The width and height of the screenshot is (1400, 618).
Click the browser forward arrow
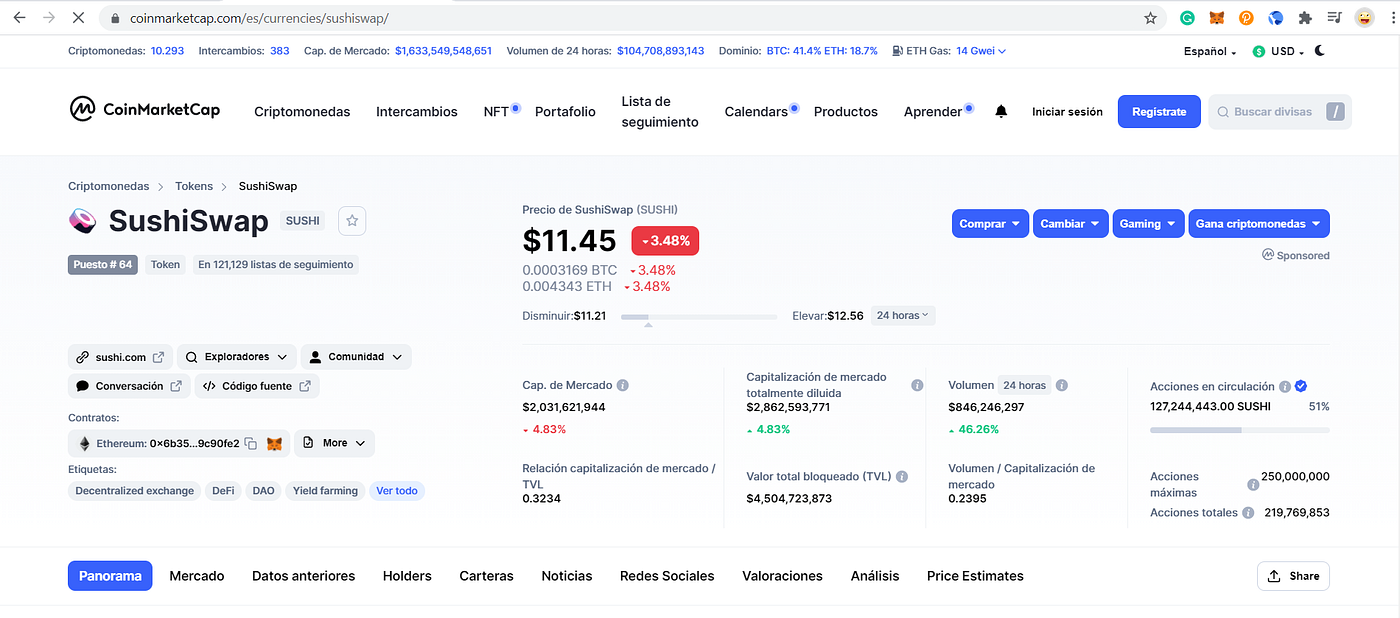coord(49,18)
